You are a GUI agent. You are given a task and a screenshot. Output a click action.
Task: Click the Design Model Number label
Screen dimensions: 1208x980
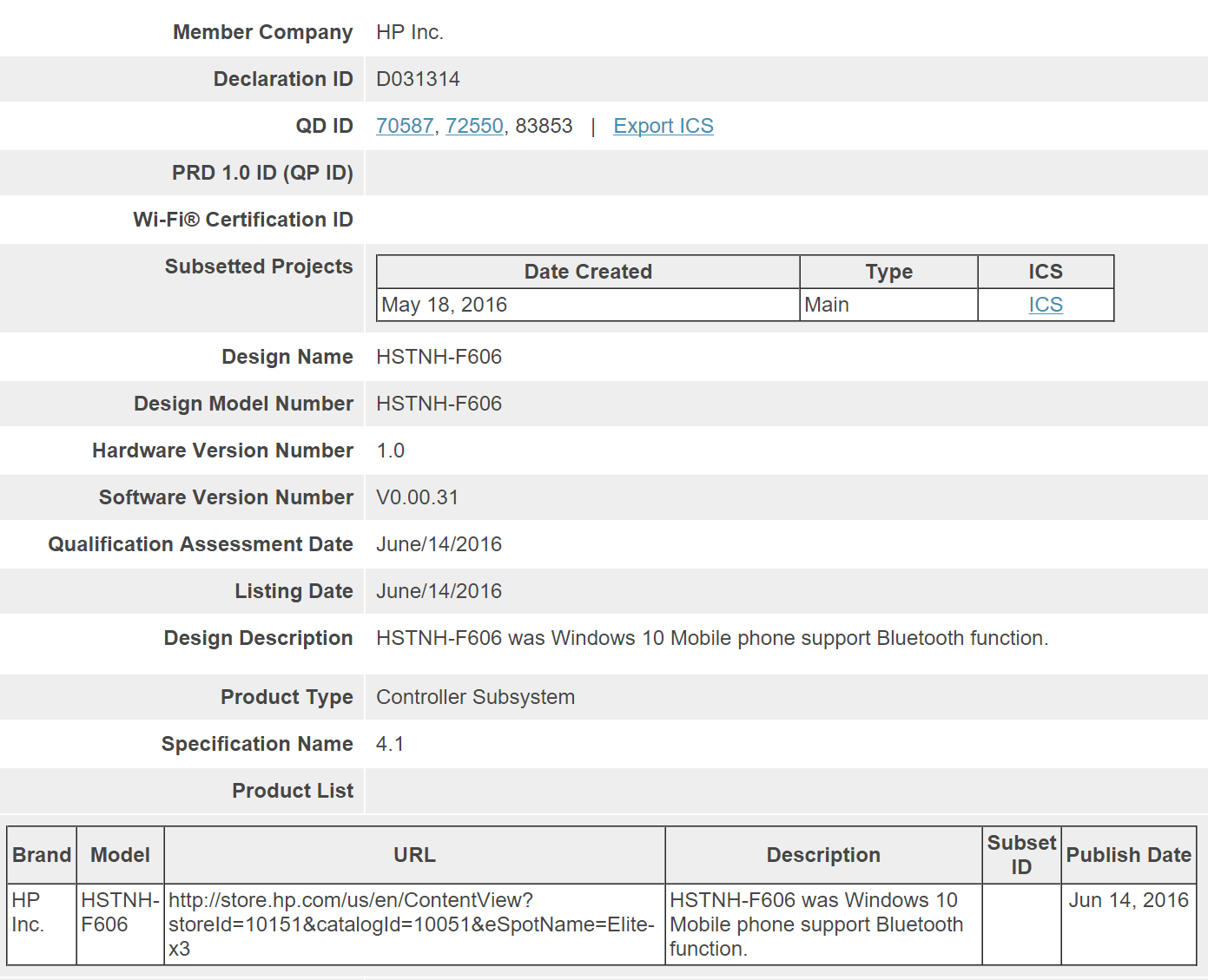tap(244, 404)
